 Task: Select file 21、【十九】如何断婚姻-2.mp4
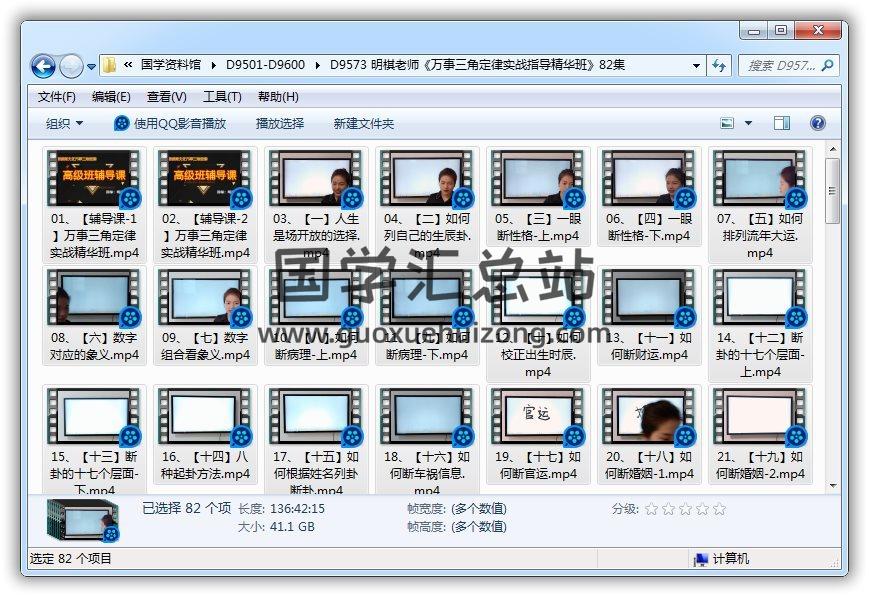(x=760, y=435)
